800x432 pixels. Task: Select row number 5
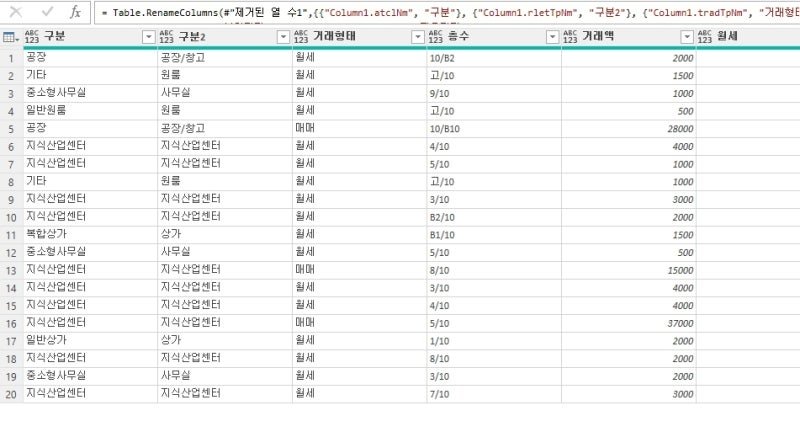11,129
